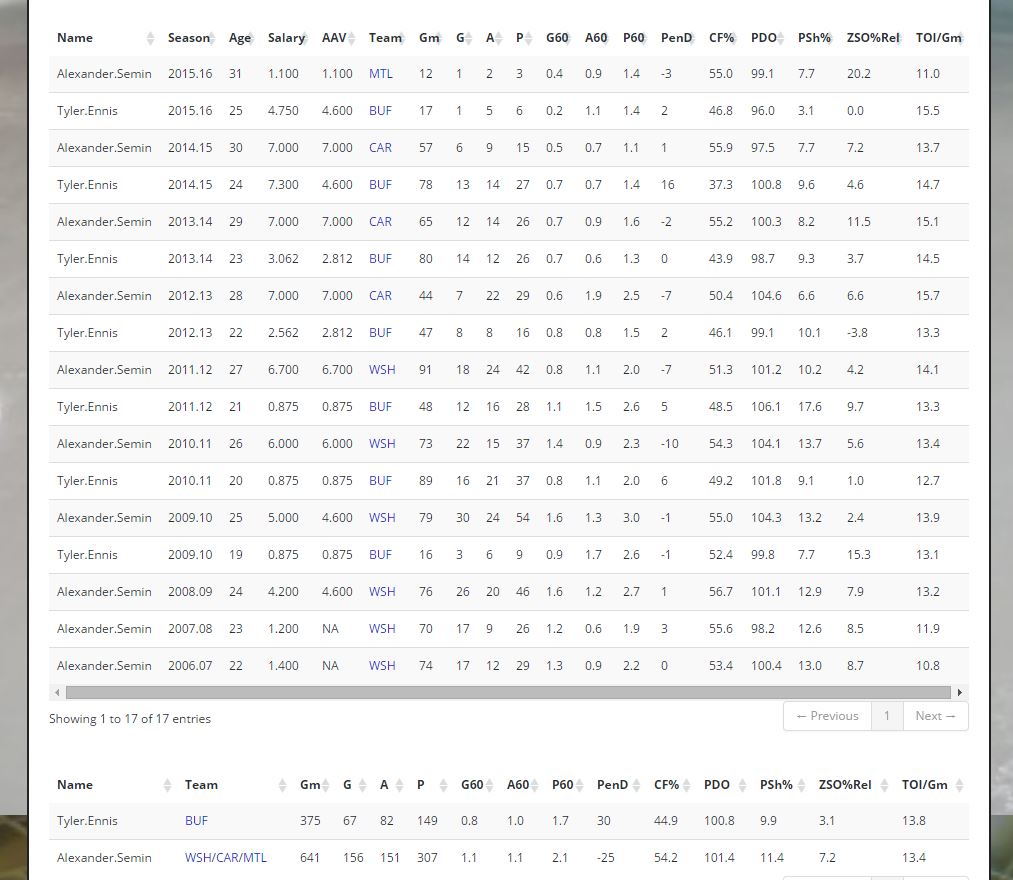This screenshot has width=1013, height=880.
Task: Sort top table by G column
Action: point(463,37)
